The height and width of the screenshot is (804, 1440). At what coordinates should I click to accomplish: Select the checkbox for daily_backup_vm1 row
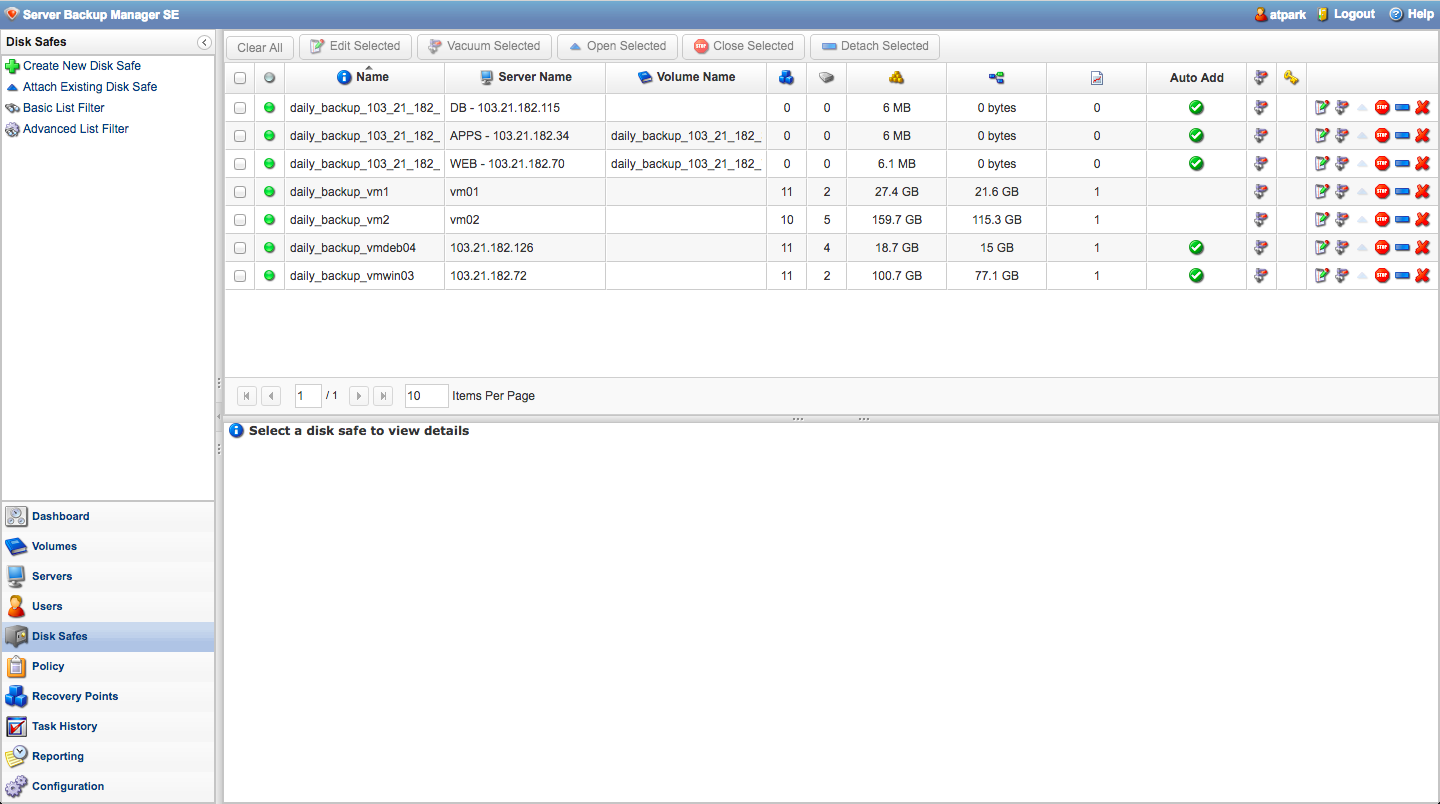(x=240, y=192)
